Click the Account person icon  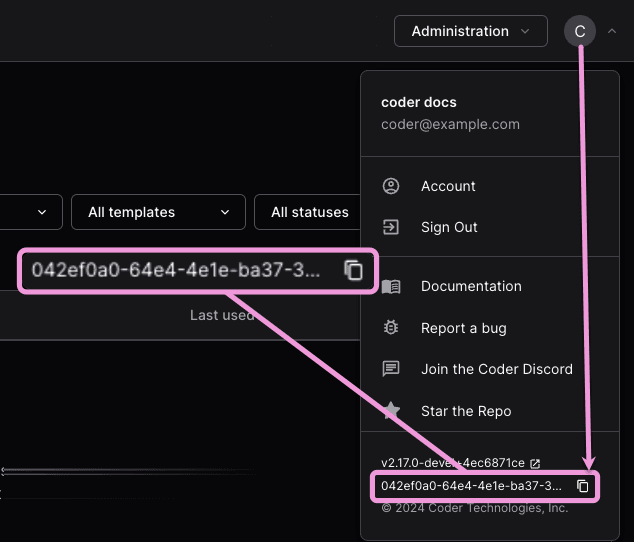[x=391, y=186]
